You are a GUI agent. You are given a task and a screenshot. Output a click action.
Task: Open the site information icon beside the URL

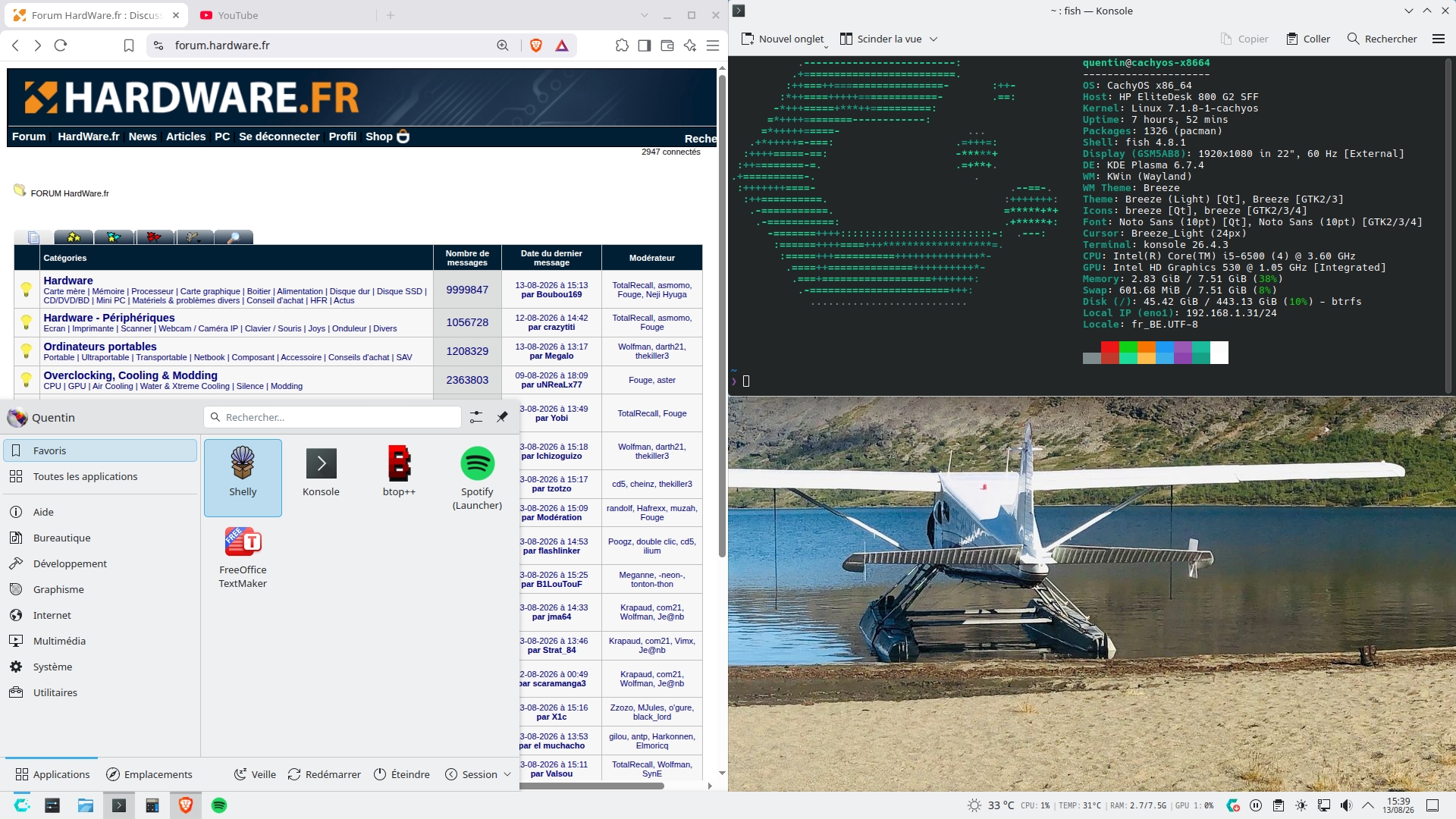point(158,45)
